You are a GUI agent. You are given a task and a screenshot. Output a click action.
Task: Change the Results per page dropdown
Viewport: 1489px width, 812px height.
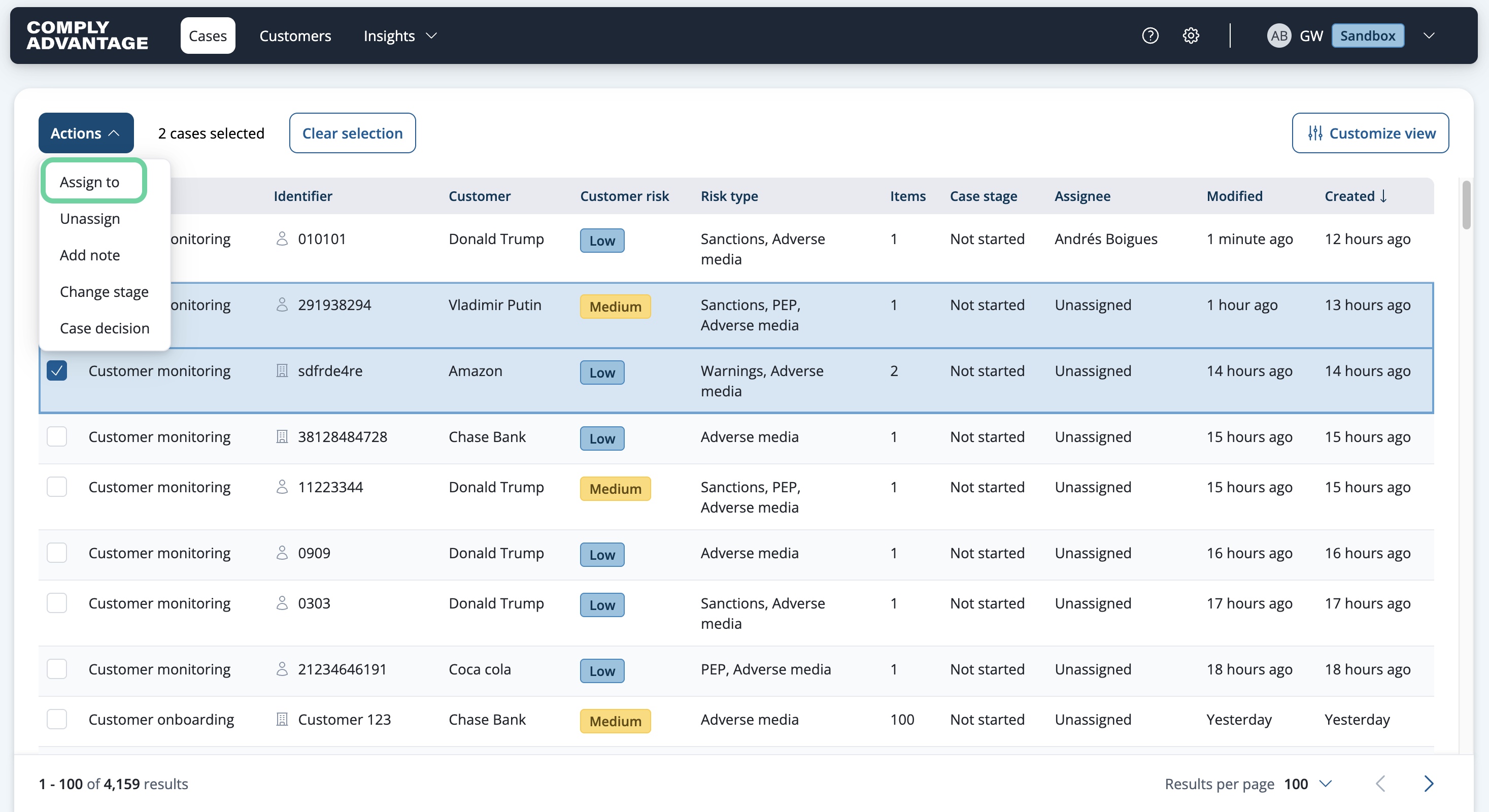coord(1309,784)
